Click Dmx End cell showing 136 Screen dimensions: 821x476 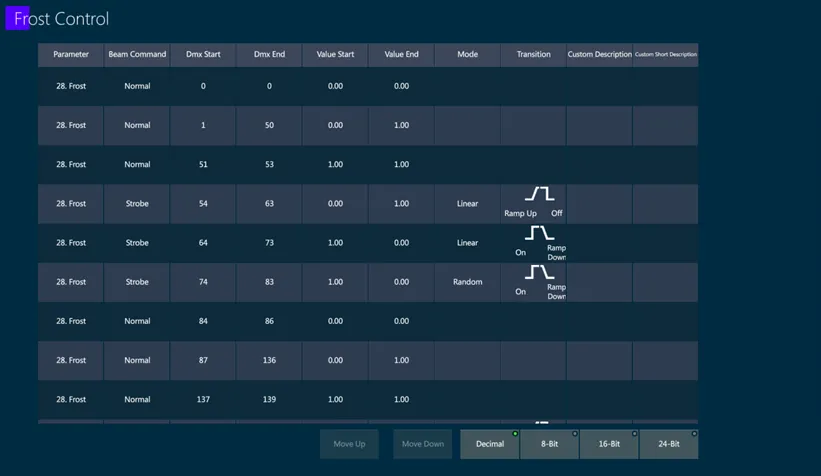tap(269, 360)
